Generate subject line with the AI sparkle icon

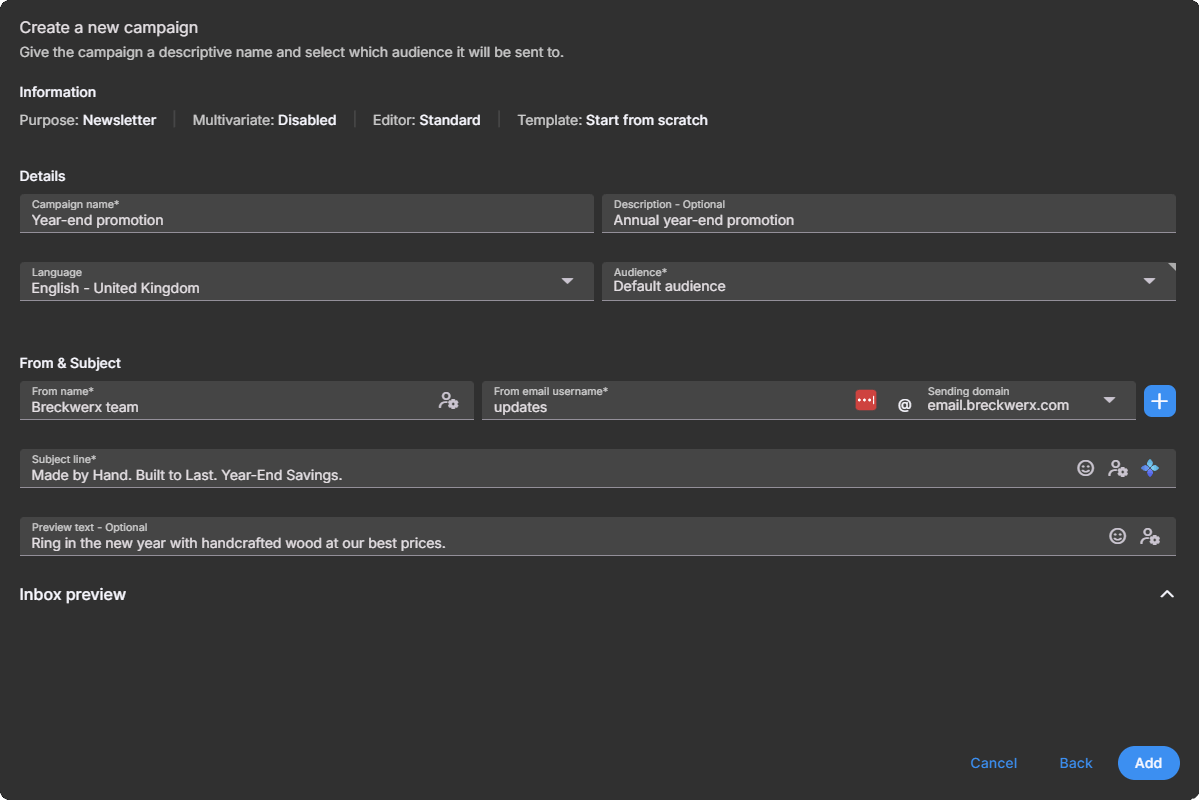pyautogui.click(x=1150, y=467)
